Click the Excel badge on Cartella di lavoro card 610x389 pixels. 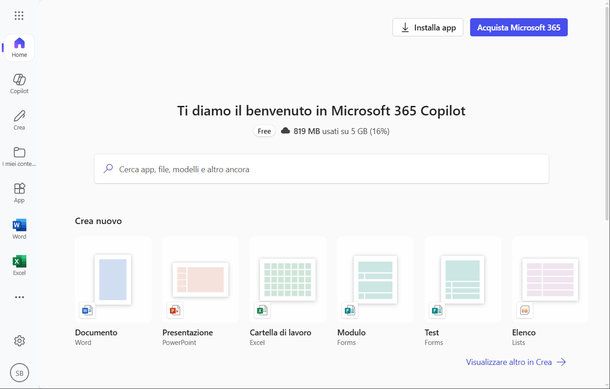click(262, 310)
